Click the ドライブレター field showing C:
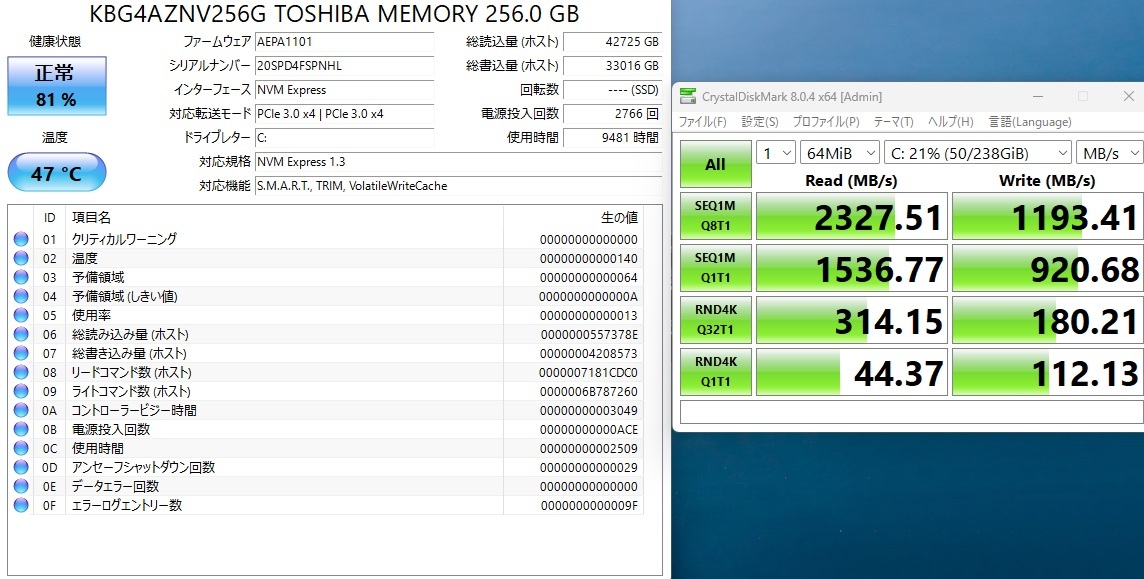 [344, 138]
